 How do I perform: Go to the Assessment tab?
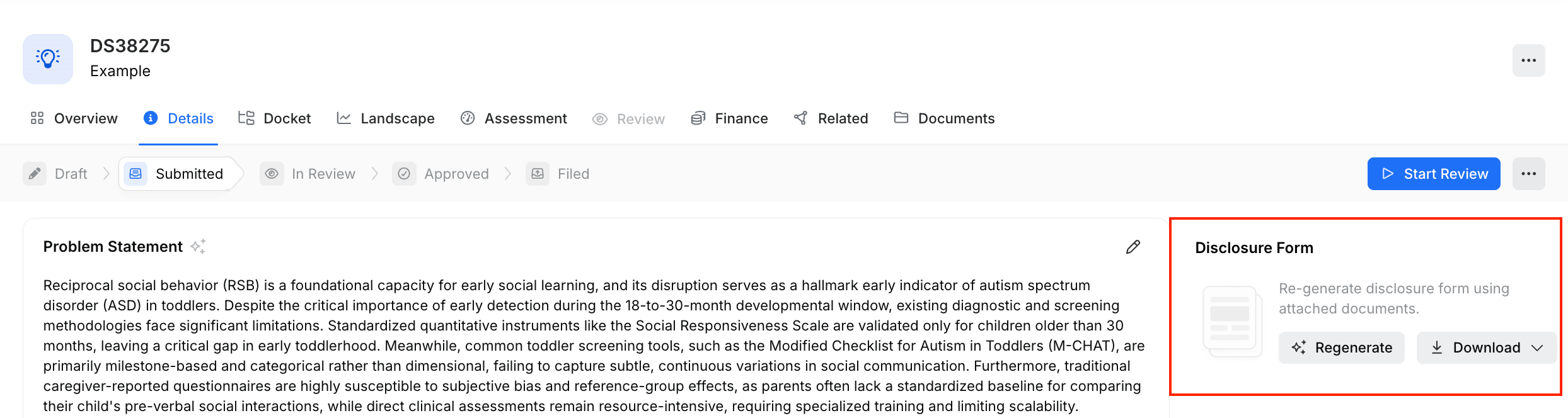(x=514, y=118)
